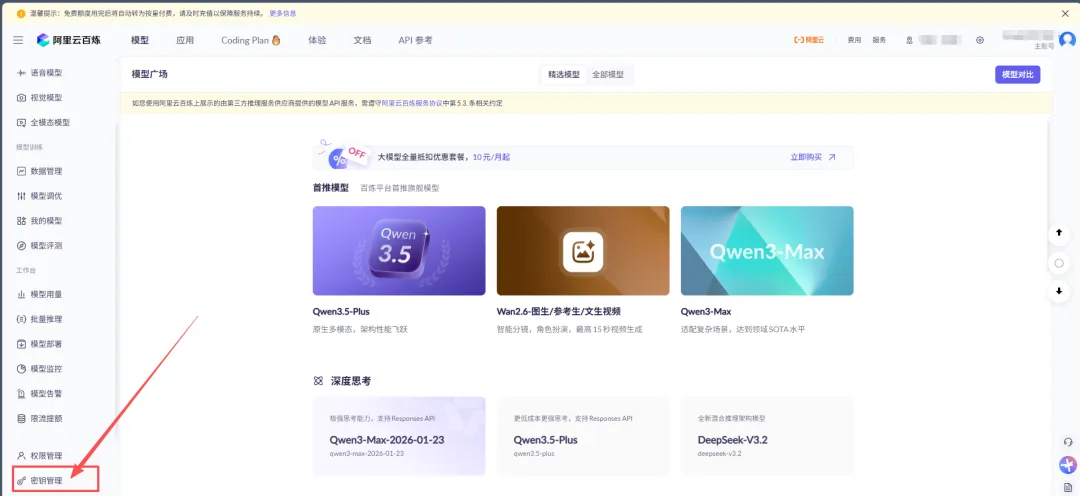1080x496 pixels.
Task: Open the qwen3.5-plus deep thinking card
Action: (x=583, y=436)
